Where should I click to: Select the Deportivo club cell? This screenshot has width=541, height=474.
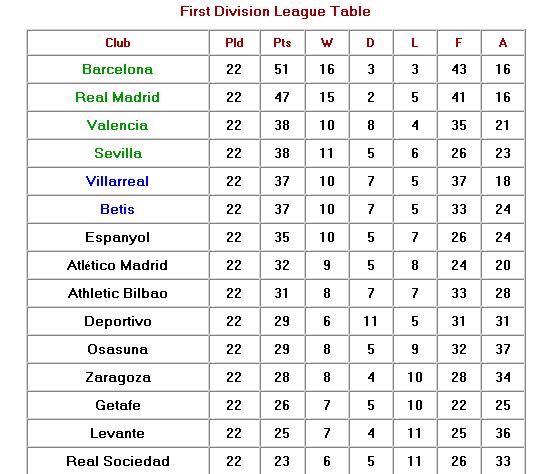point(118,321)
